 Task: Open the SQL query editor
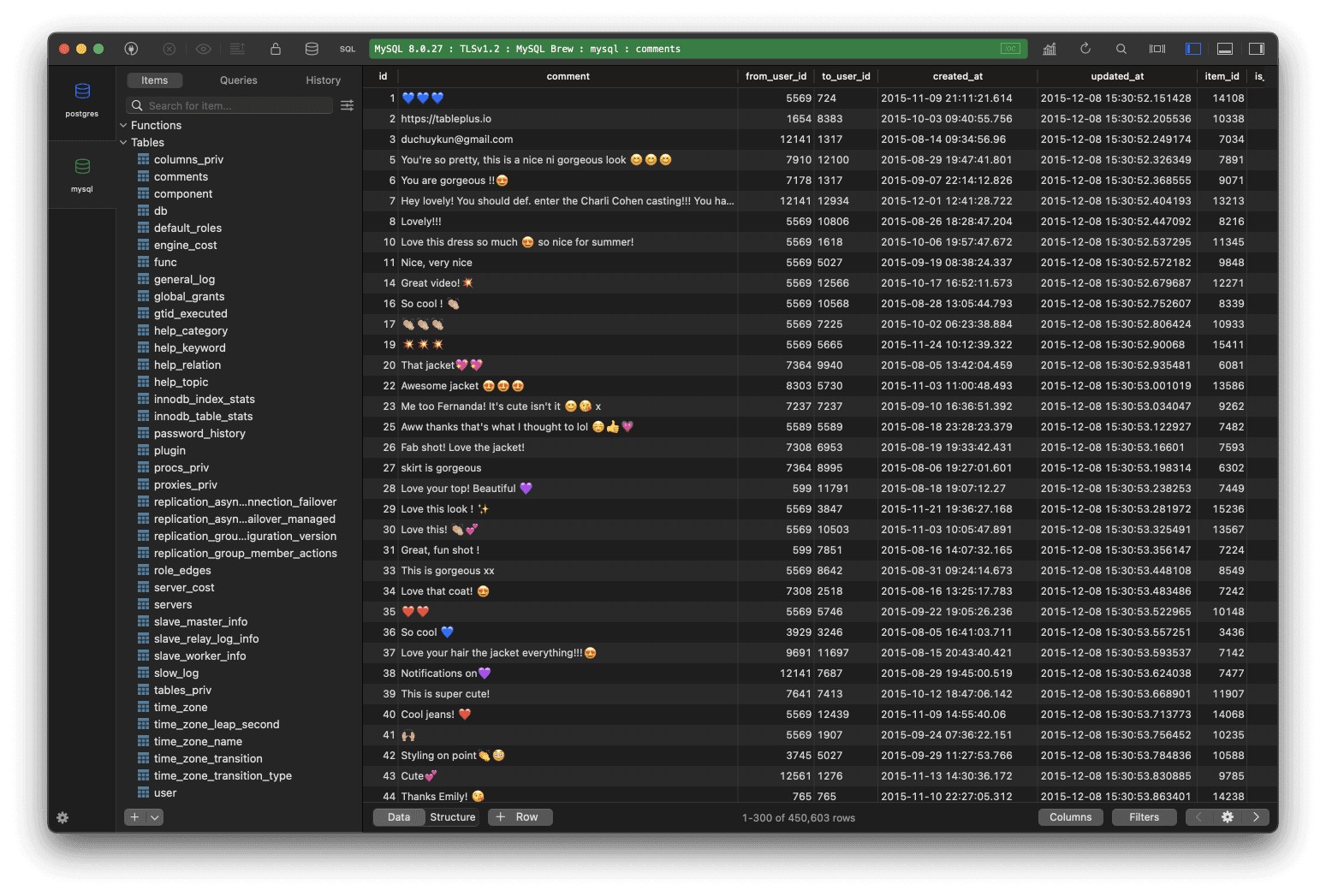[x=348, y=49]
